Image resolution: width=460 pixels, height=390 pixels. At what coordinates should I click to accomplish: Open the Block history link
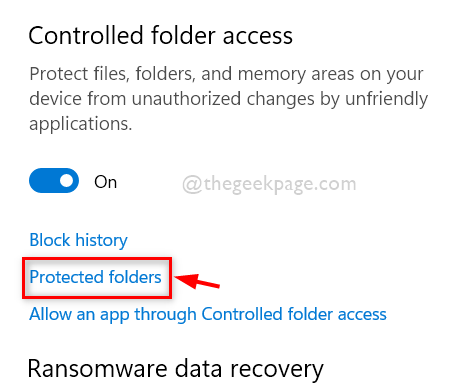click(x=78, y=240)
